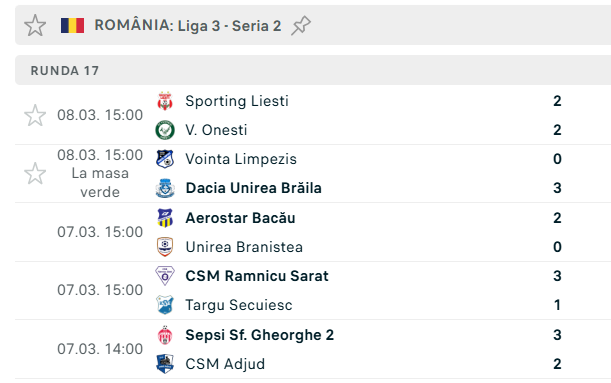Click the CSM Adjud team crest
The width and height of the screenshot is (611, 383).
click(165, 364)
